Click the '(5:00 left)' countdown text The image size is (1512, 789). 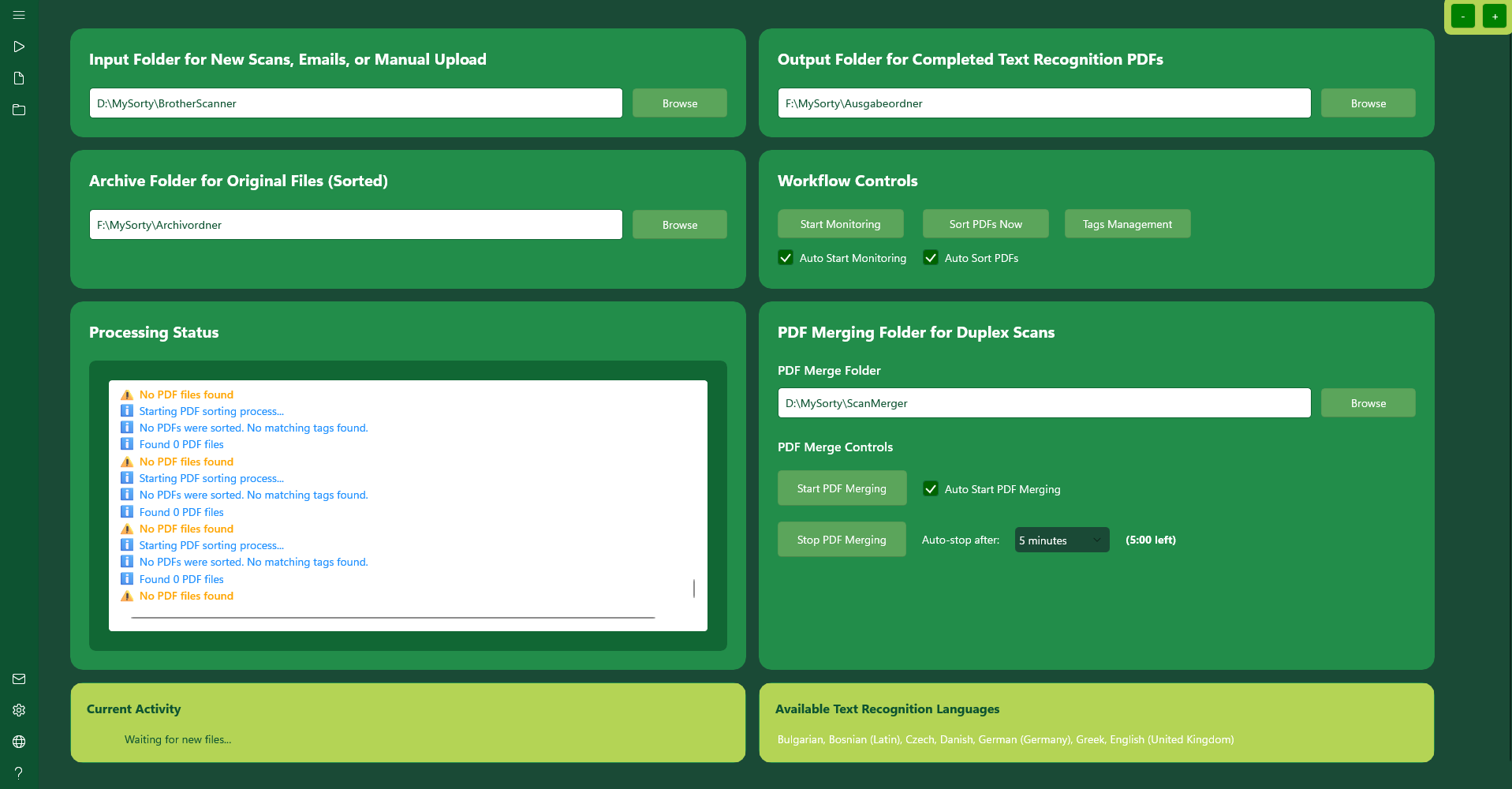(x=1150, y=540)
